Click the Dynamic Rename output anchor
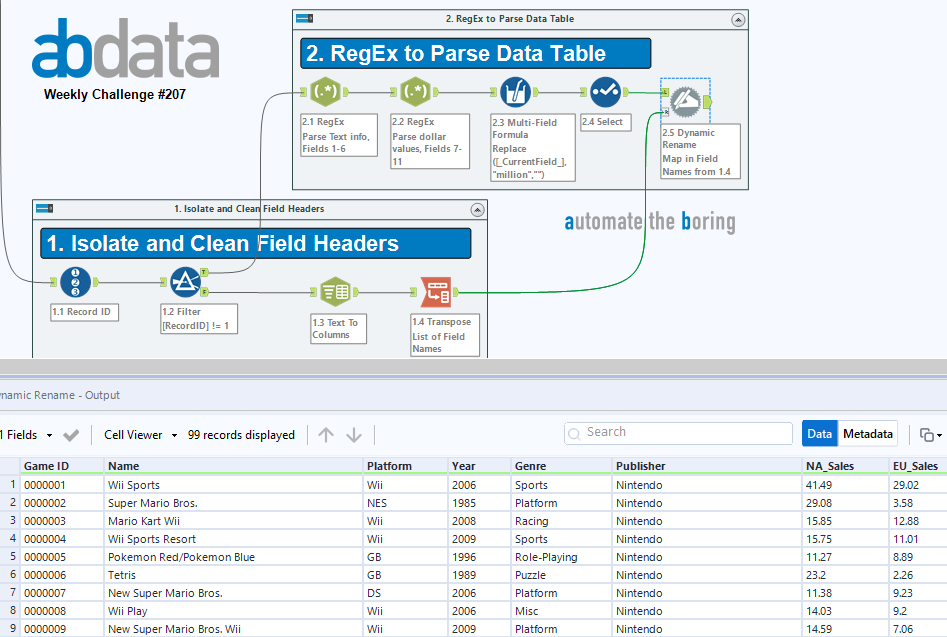The image size is (947, 637). click(x=708, y=102)
